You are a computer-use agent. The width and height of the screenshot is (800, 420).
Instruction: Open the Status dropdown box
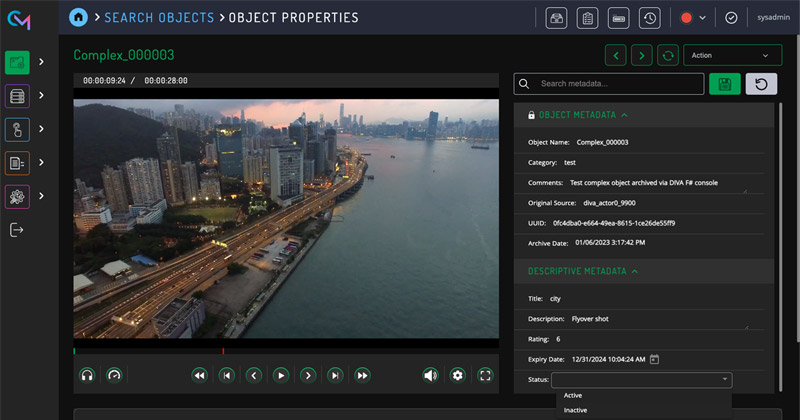click(x=641, y=380)
